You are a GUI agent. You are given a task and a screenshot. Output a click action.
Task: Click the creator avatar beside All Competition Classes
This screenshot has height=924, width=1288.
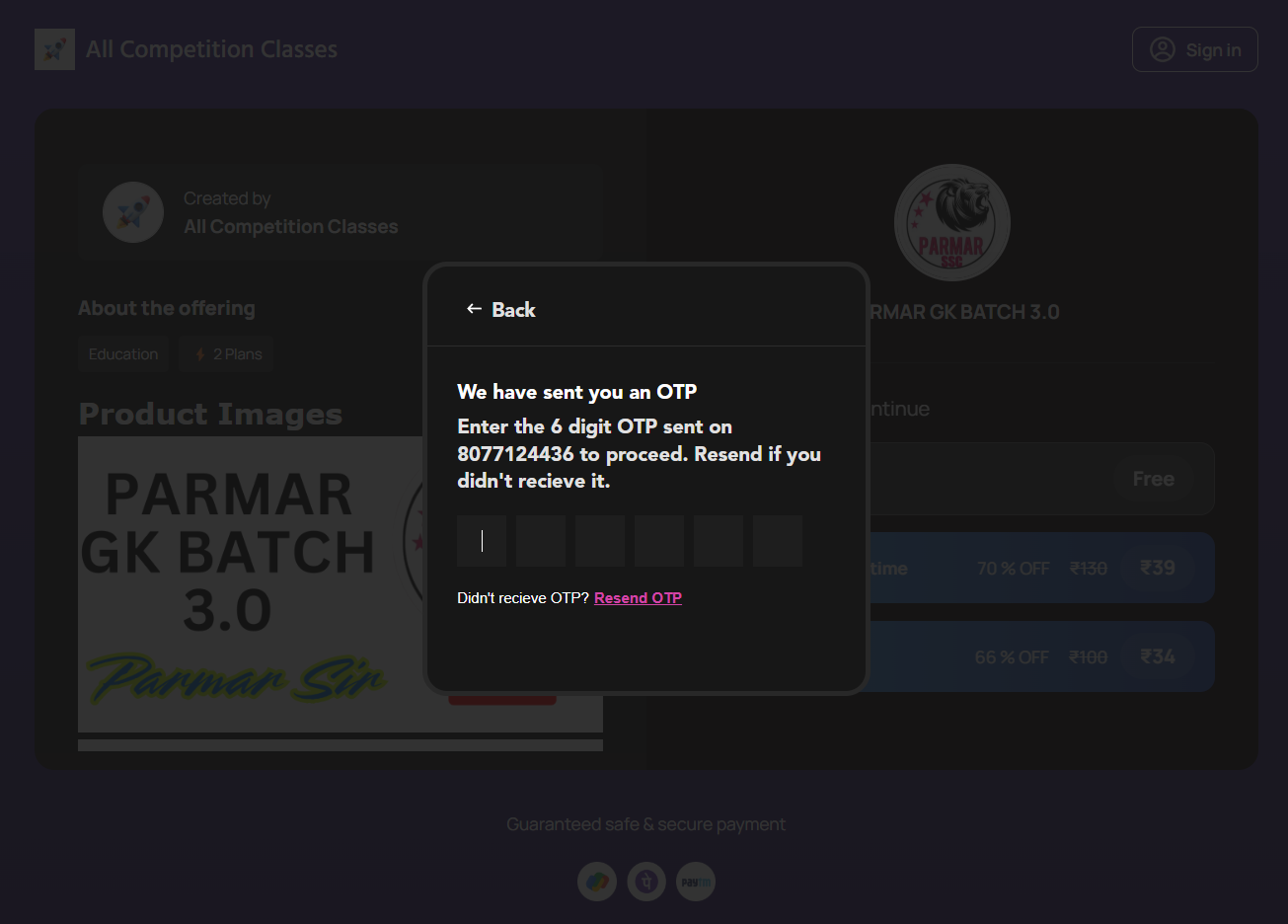click(x=132, y=211)
